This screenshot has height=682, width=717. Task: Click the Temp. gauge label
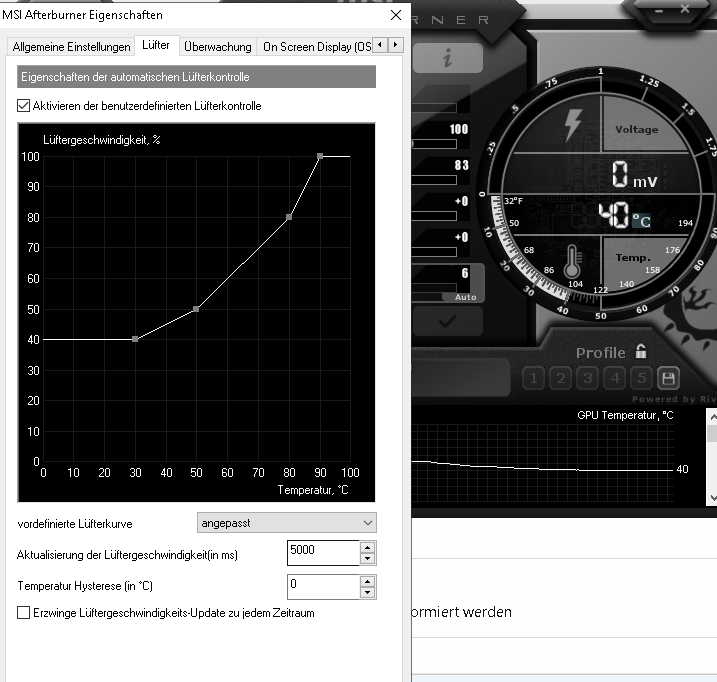pos(632,258)
